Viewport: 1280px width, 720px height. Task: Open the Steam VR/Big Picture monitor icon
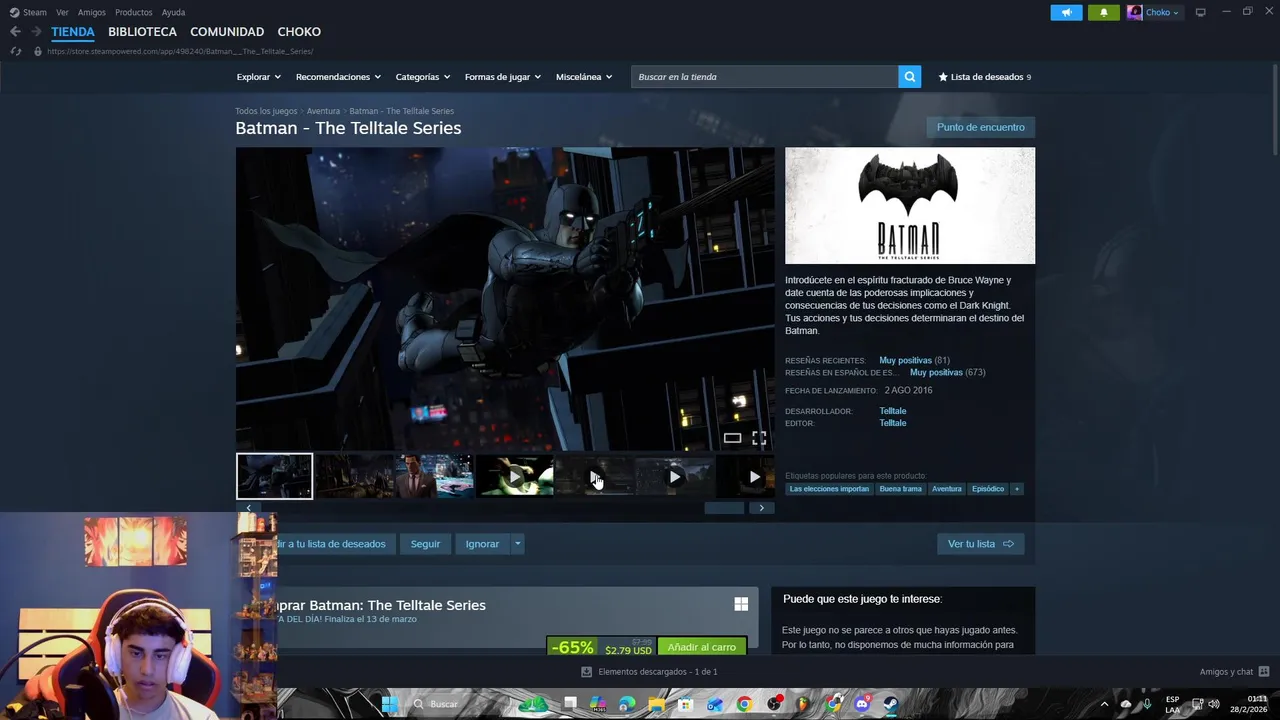click(1201, 12)
